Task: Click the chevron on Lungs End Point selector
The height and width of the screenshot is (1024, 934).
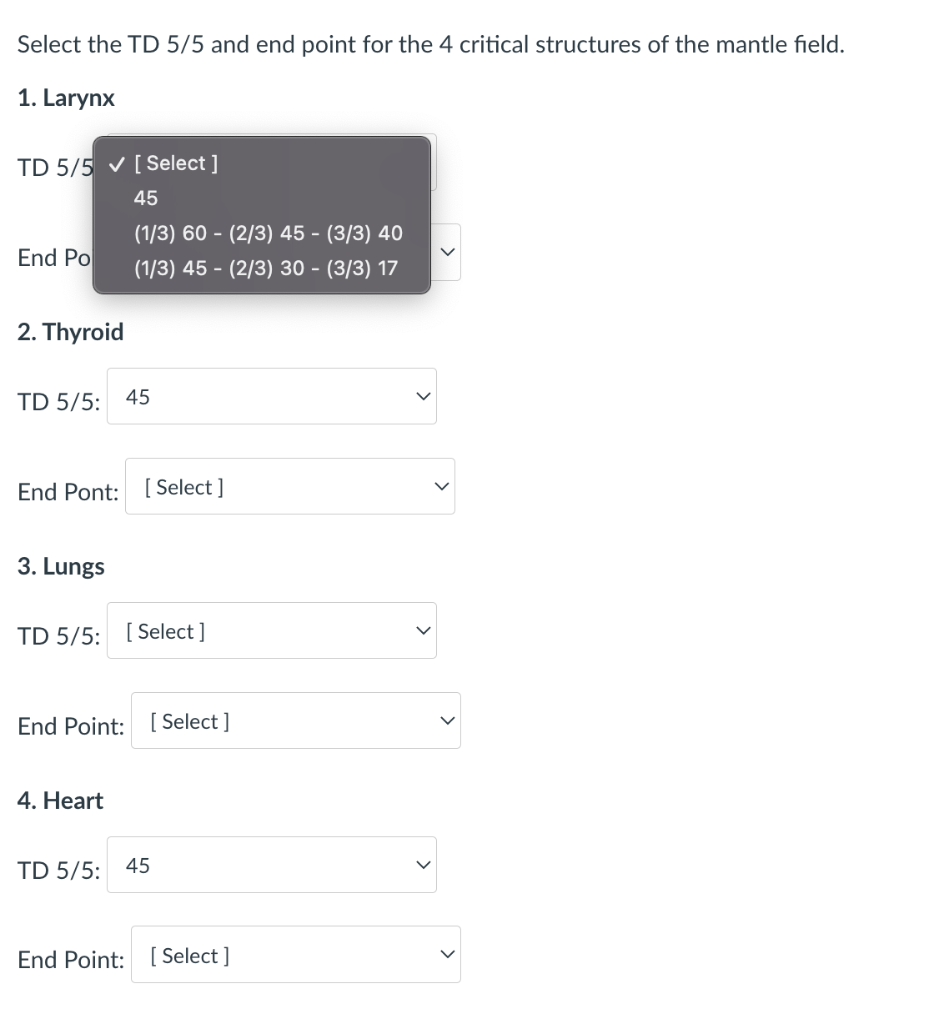Action: pyautogui.click(x=446, y=720)
